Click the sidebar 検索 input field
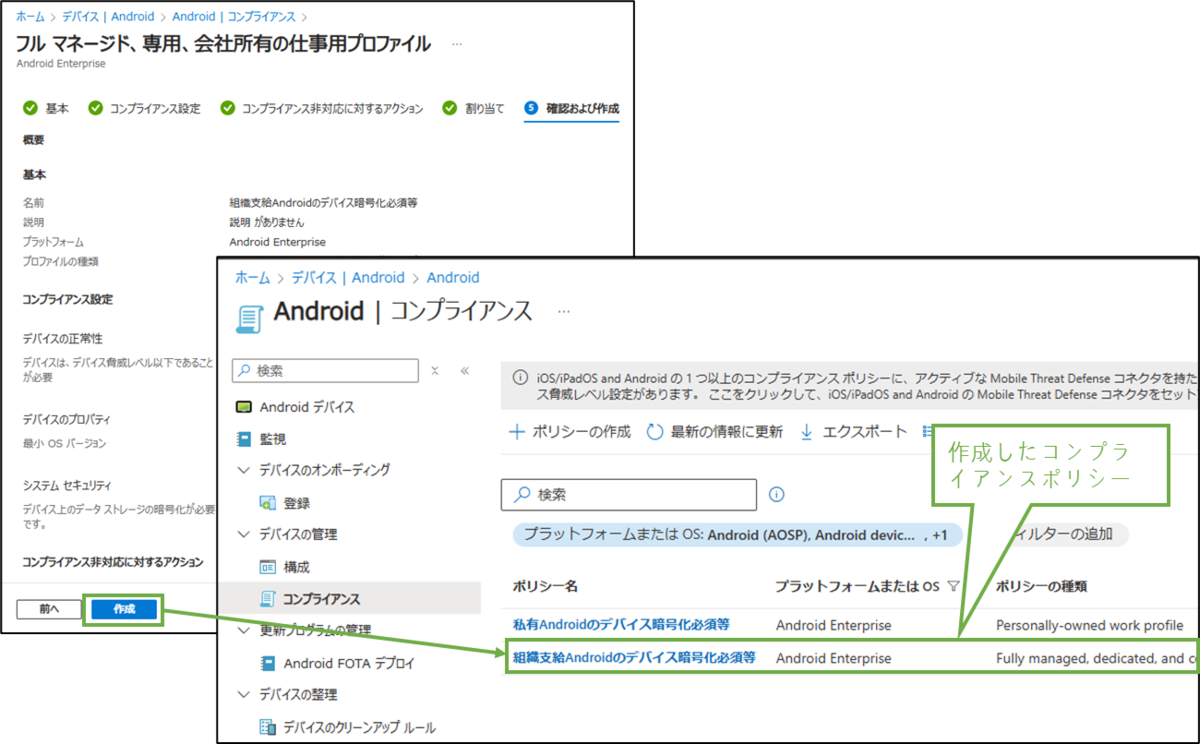The height and width of the screenshot is (744, 1200). (x=325, y=370)
